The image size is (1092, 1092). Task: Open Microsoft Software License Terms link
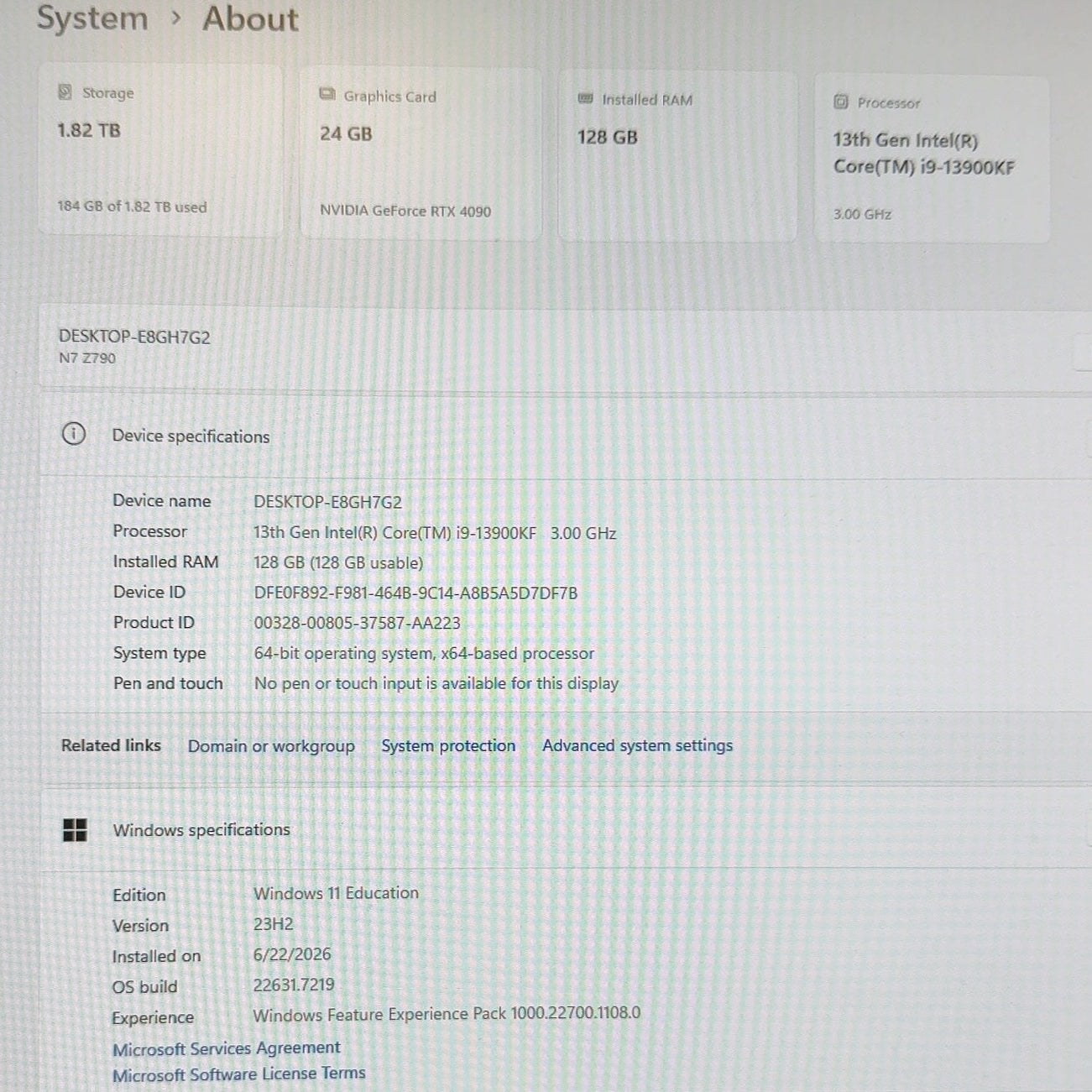point(239,1074)
